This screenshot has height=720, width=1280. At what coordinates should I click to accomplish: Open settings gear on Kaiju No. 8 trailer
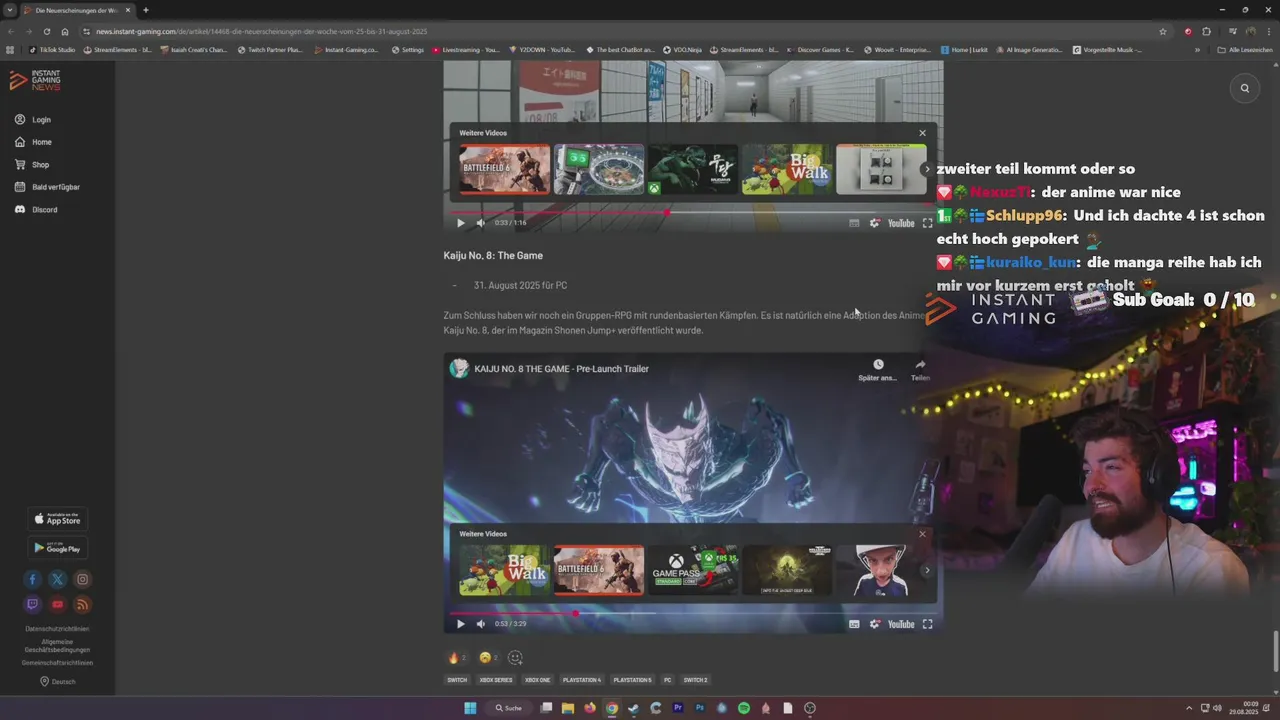tap(875, 624)
